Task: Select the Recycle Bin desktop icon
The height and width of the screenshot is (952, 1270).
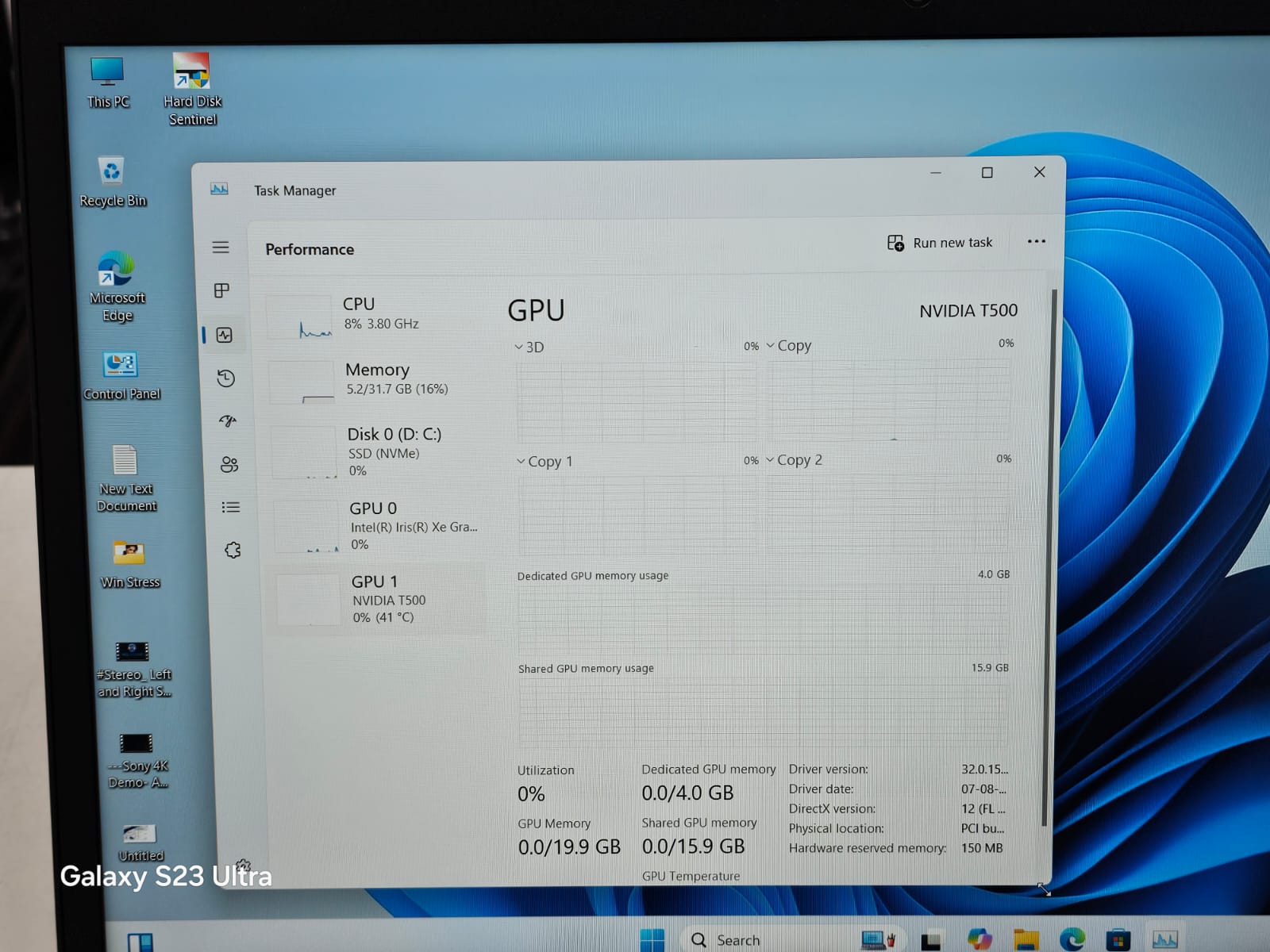Action: click(x=113, y=182)
